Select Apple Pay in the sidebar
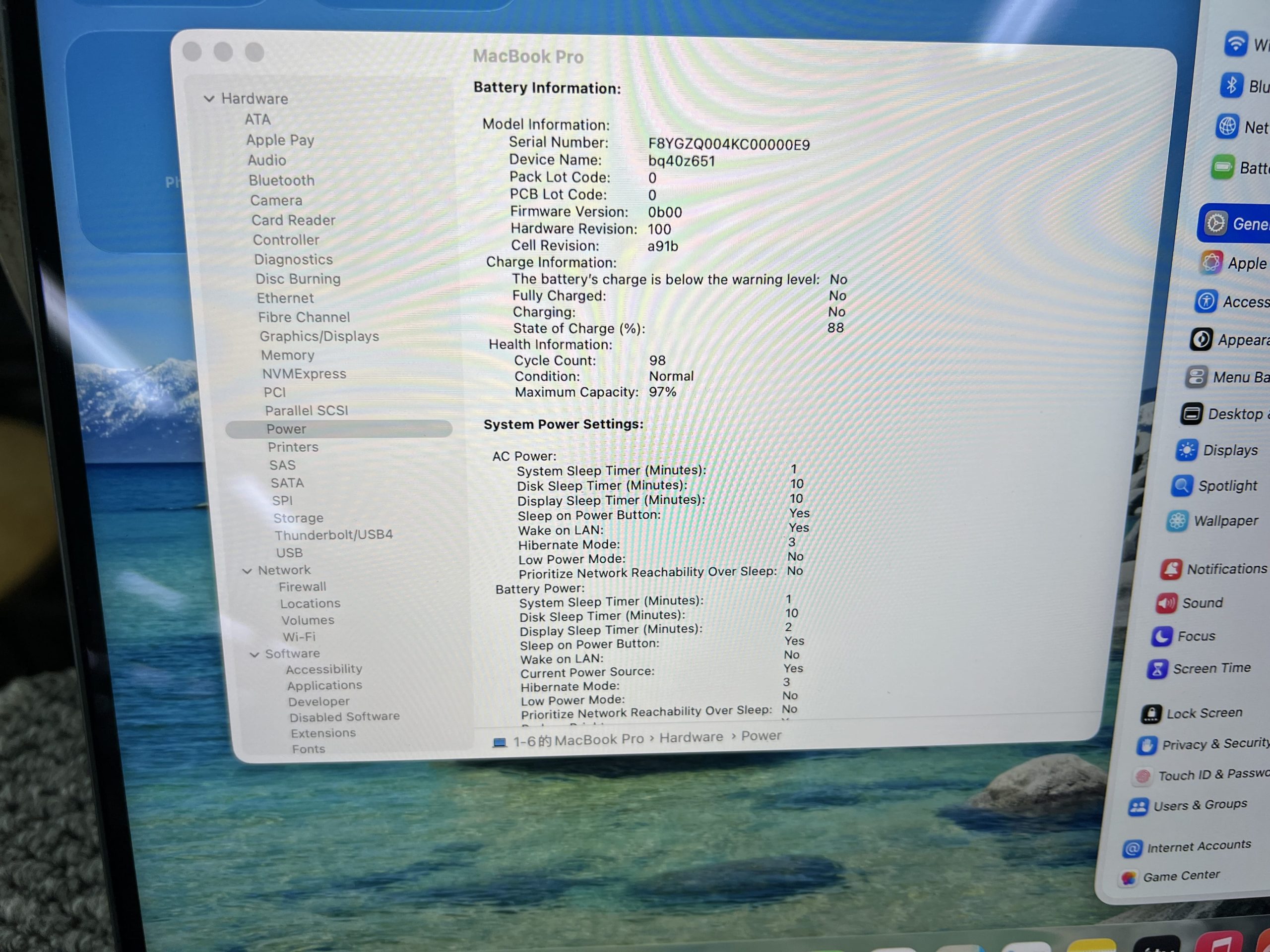1270x952 pixels. (280, 140)
